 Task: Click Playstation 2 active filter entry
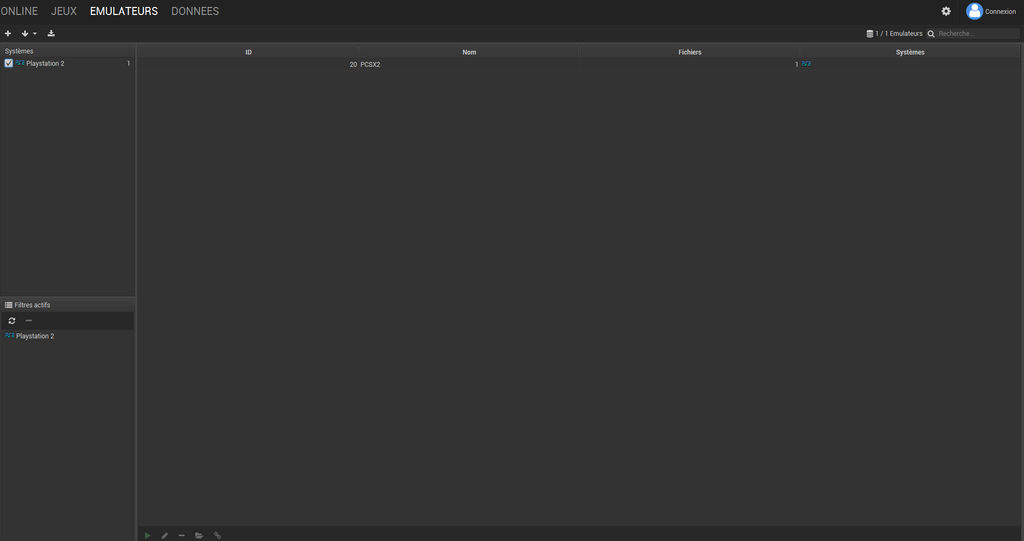pos(35,336)
